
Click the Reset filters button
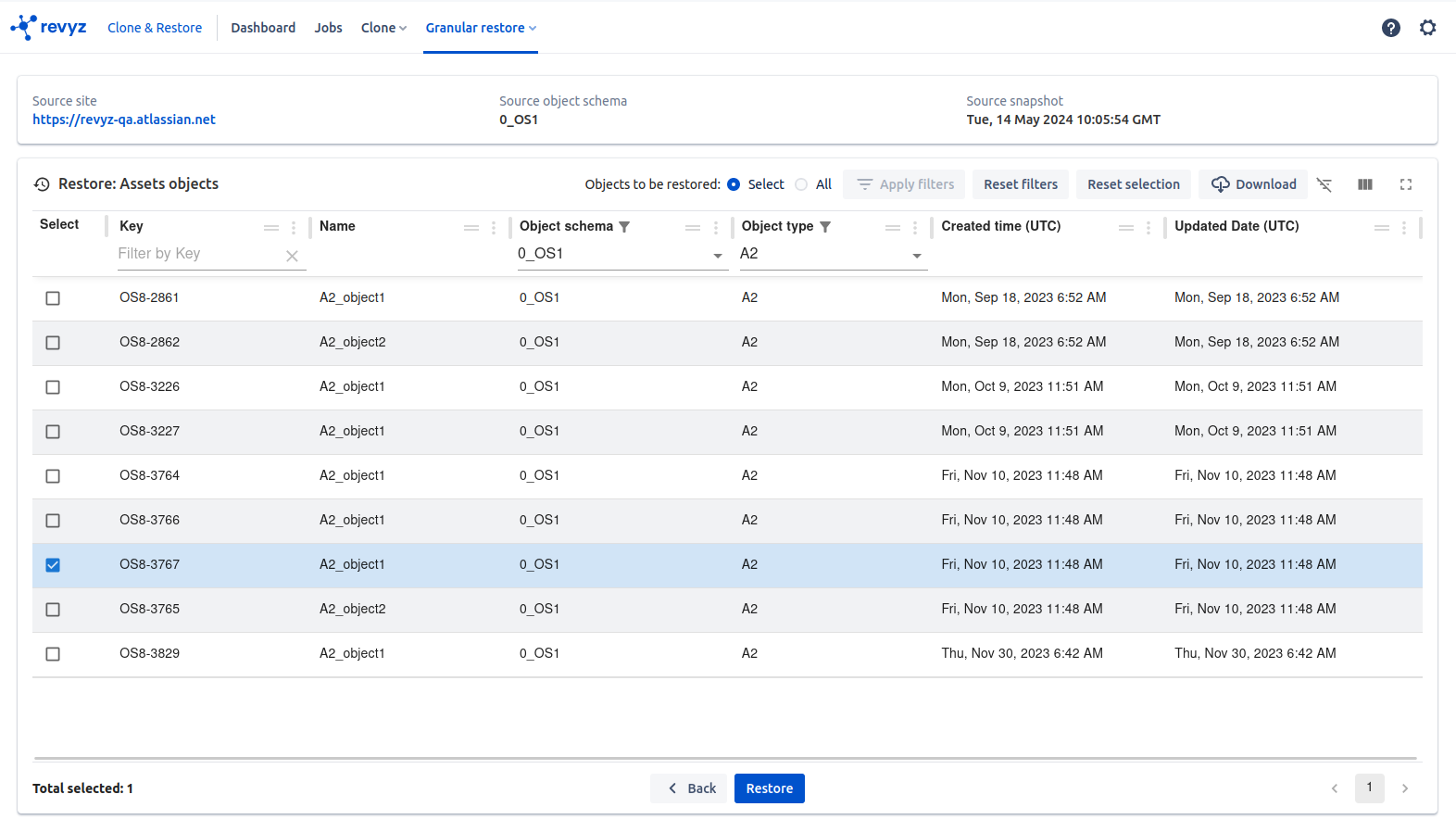(x=1021, y=184)
